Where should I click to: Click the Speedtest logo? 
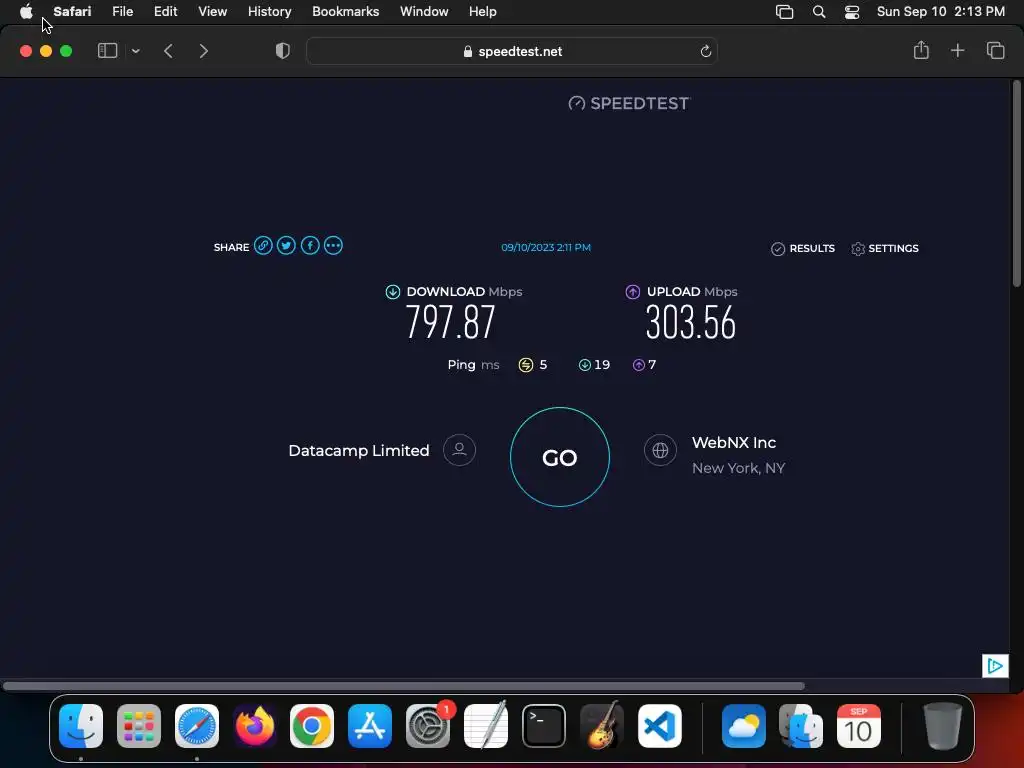[630, 103]
